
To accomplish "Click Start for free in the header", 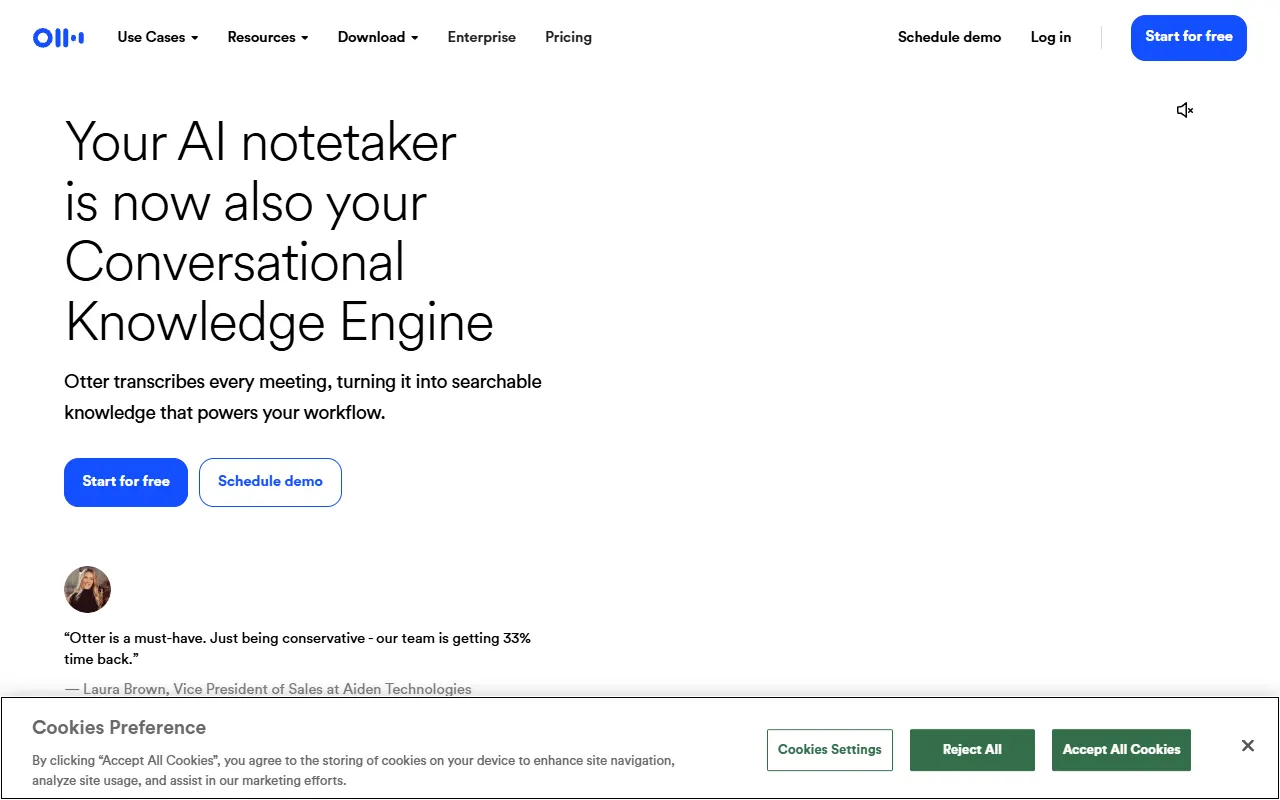I will pos(1189,38).
